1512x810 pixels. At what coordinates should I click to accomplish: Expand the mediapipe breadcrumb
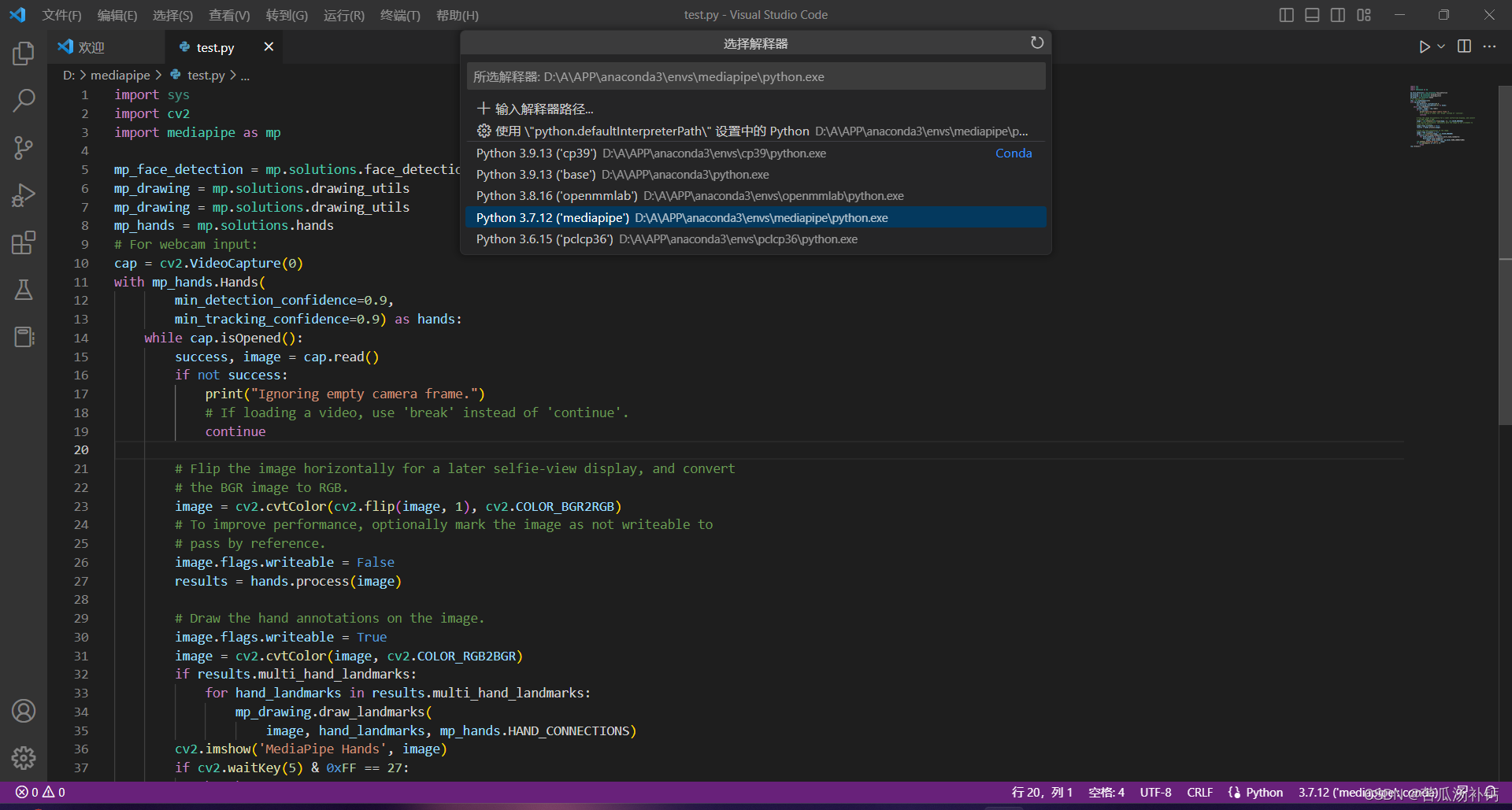coord(120,75)
